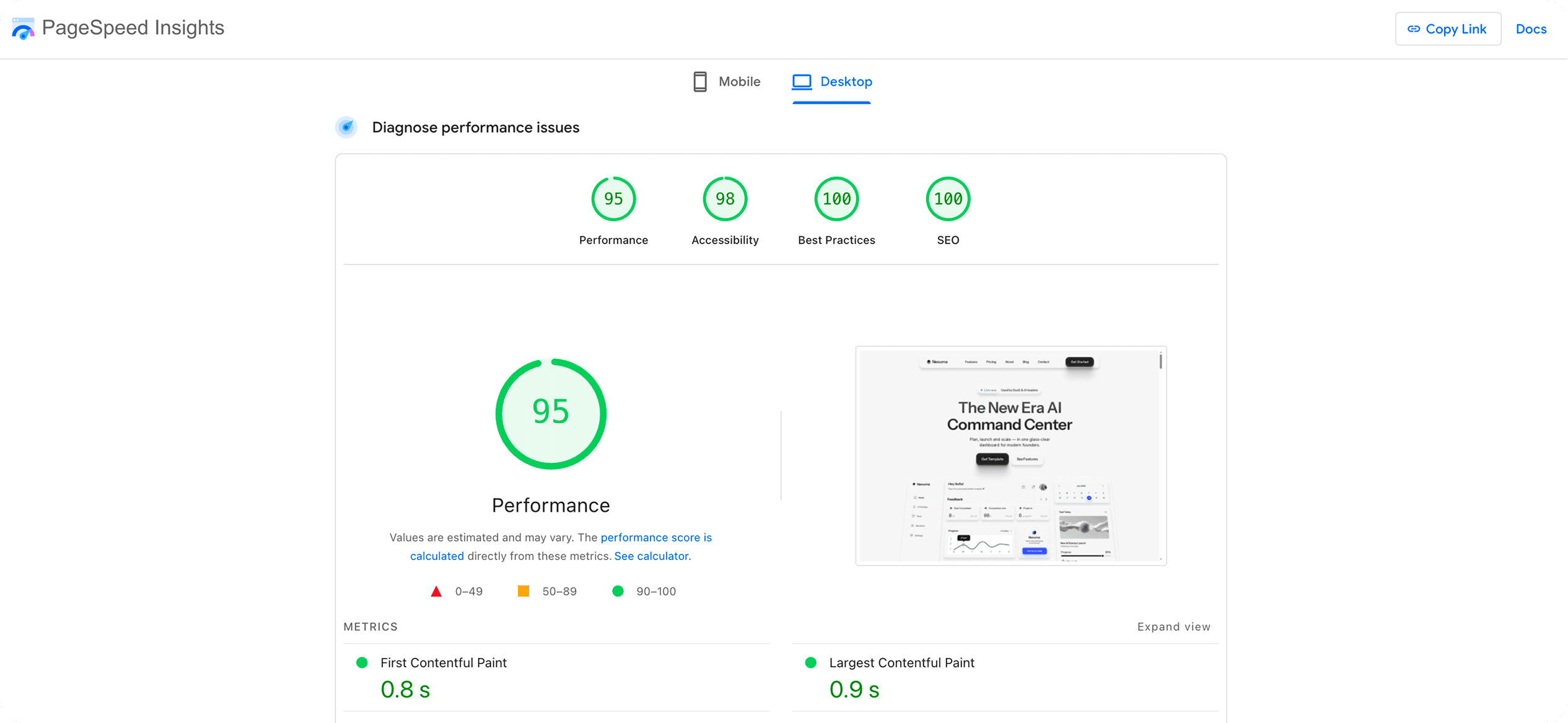This screenshot has width=1568, height=723.
Task: Click the See calculator link
Action: pyautogui.click(x=651, y=556)
